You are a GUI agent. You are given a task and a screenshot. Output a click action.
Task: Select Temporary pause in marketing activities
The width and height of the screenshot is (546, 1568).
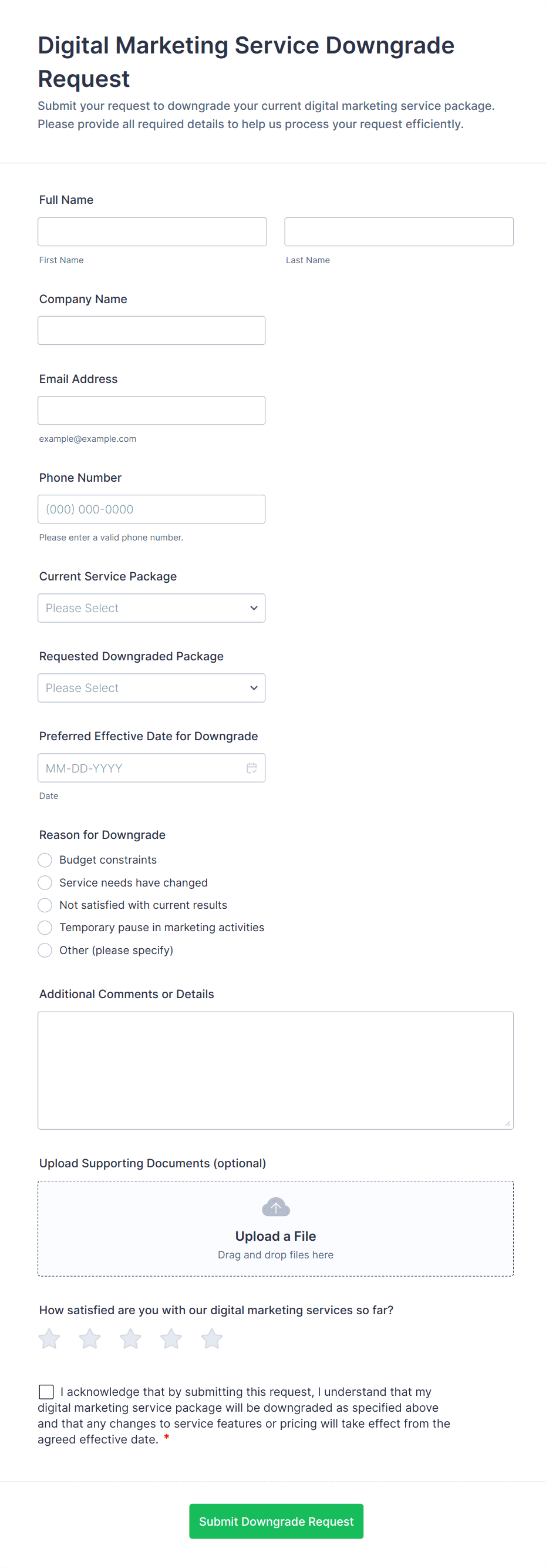click(45, 927)
